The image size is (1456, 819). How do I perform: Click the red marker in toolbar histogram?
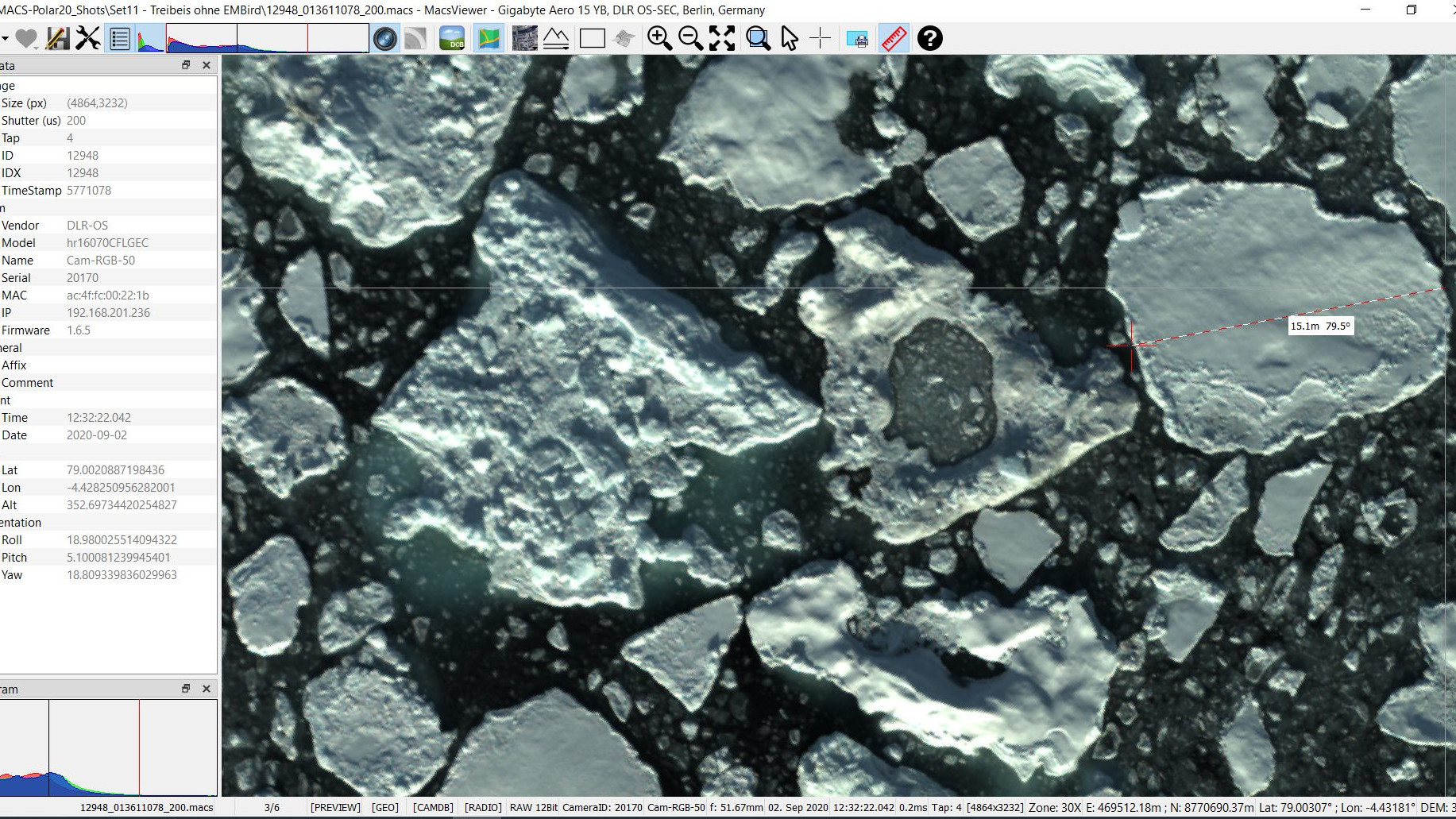(x=307, y=38)
